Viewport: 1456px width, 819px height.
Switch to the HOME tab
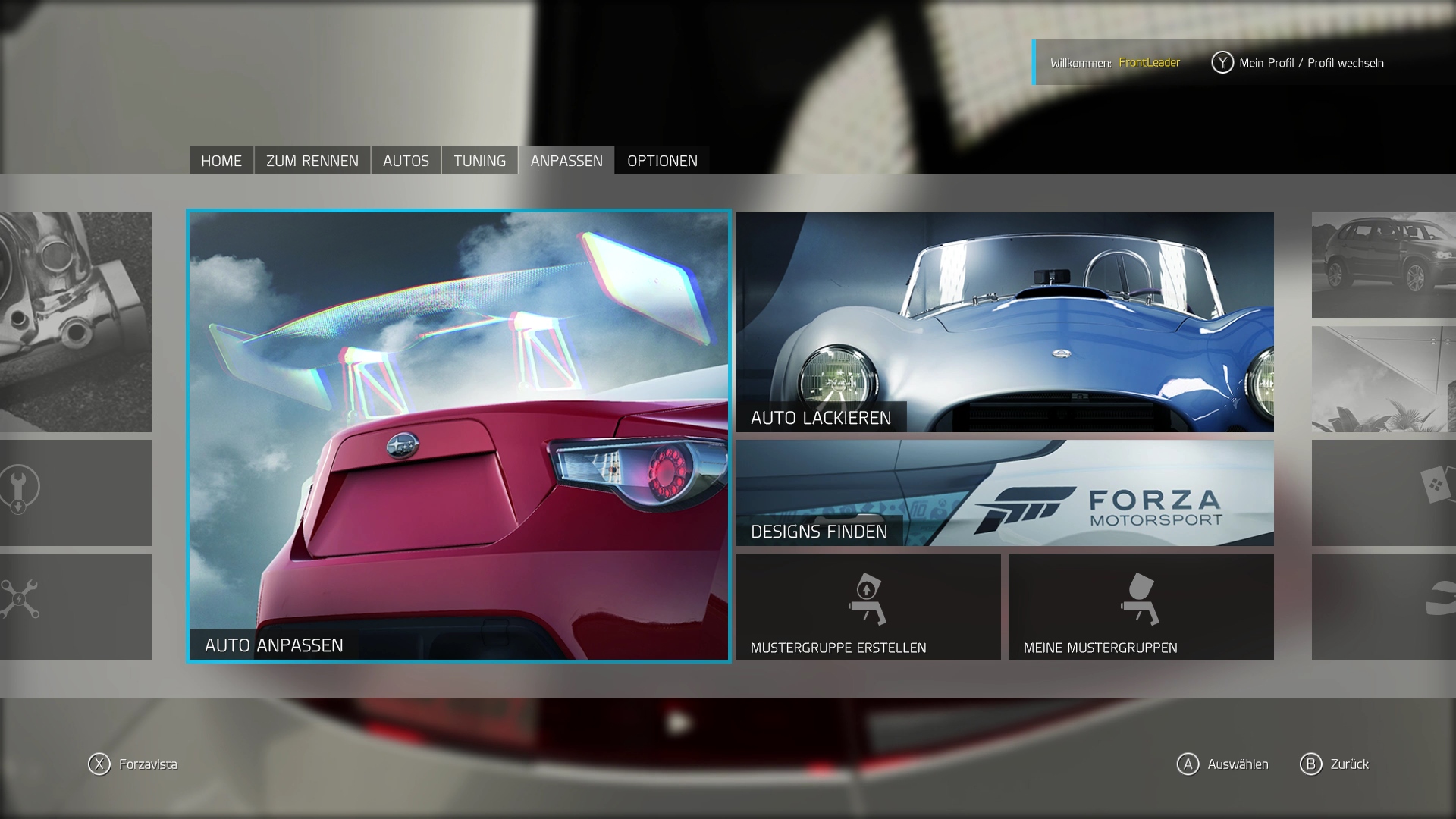221,161
